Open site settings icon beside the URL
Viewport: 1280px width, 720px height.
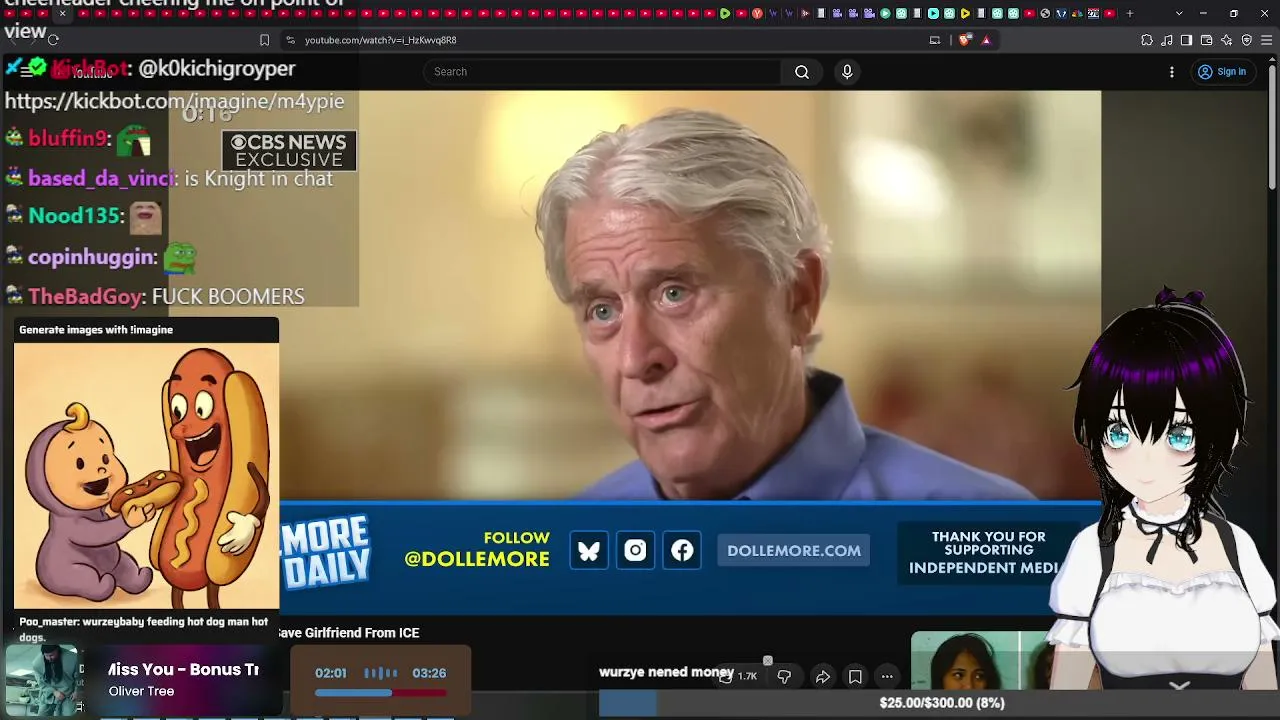[x=290, y=40]
